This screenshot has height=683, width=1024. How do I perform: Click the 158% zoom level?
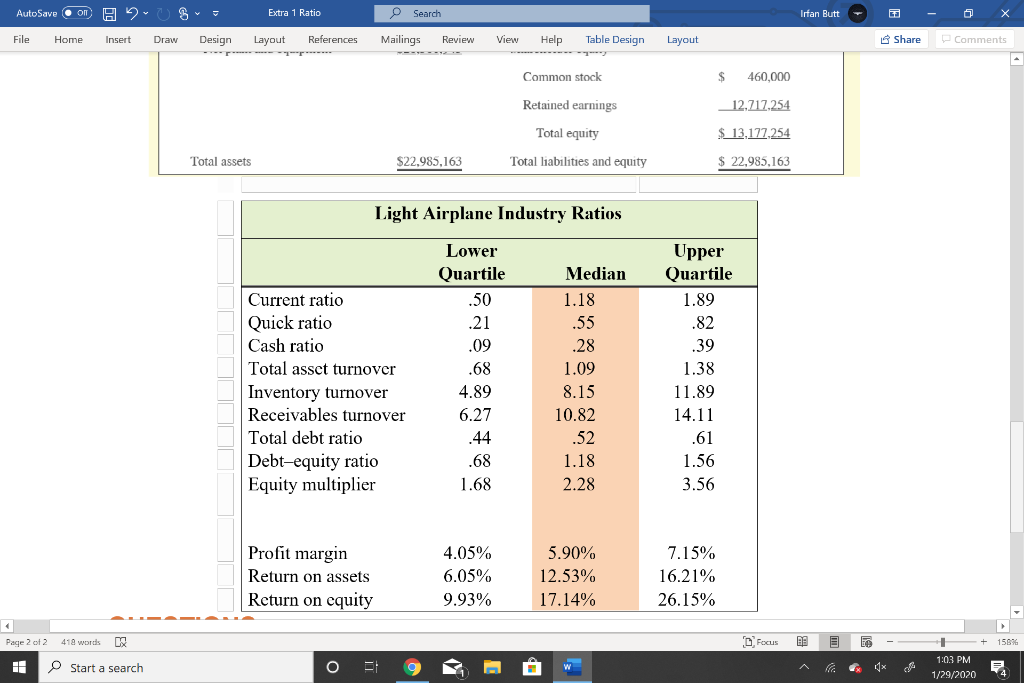(1006, 642)
